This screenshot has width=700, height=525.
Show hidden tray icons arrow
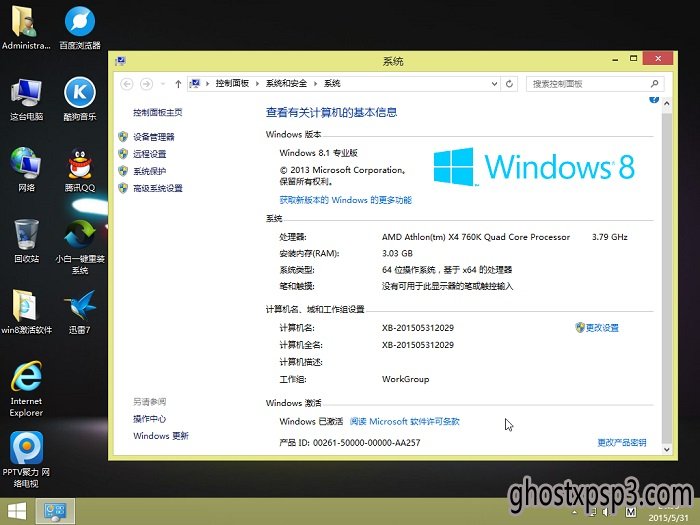pos(575,512)
